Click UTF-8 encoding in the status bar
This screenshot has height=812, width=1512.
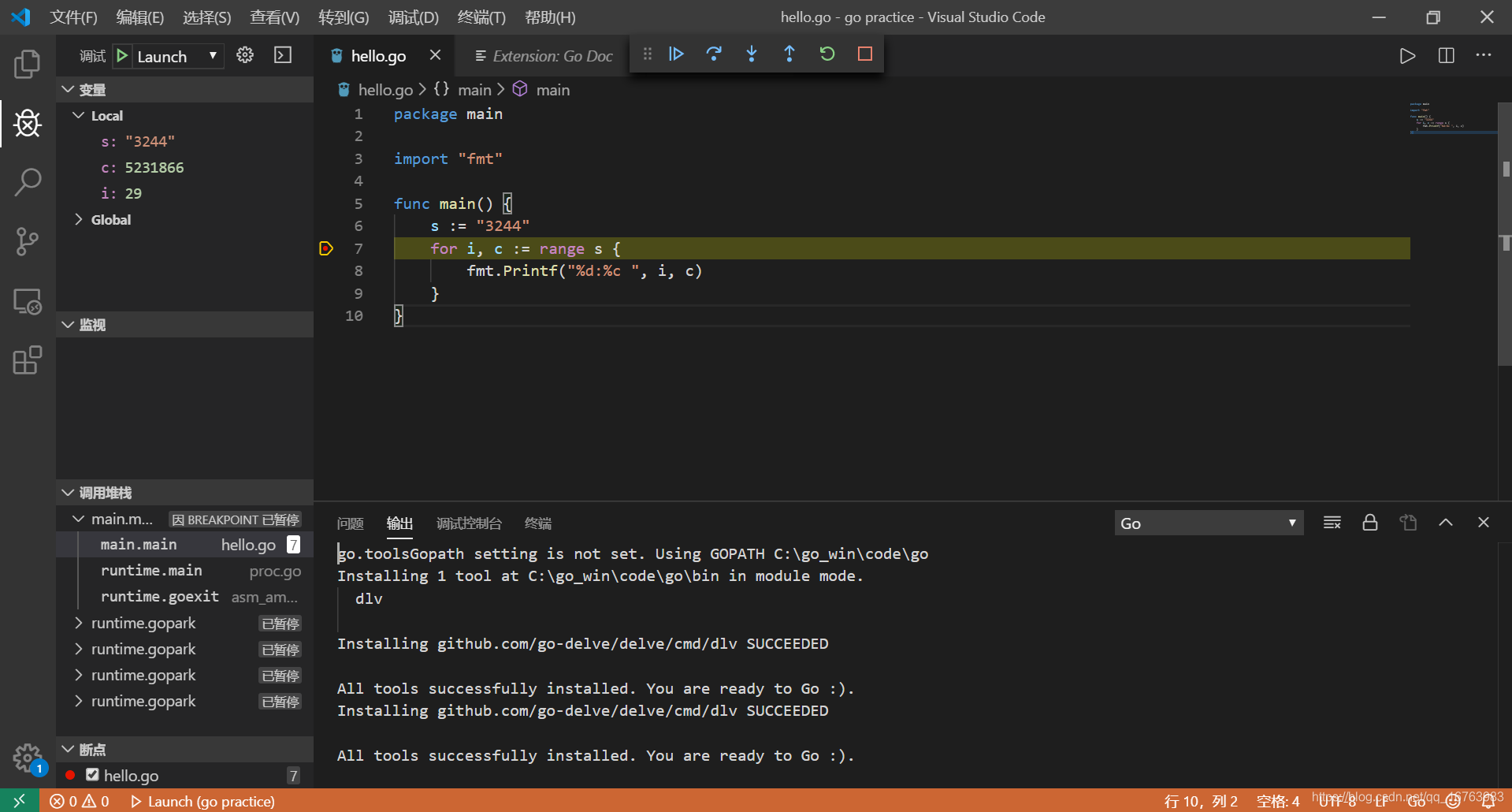[x=1338, y=801]
